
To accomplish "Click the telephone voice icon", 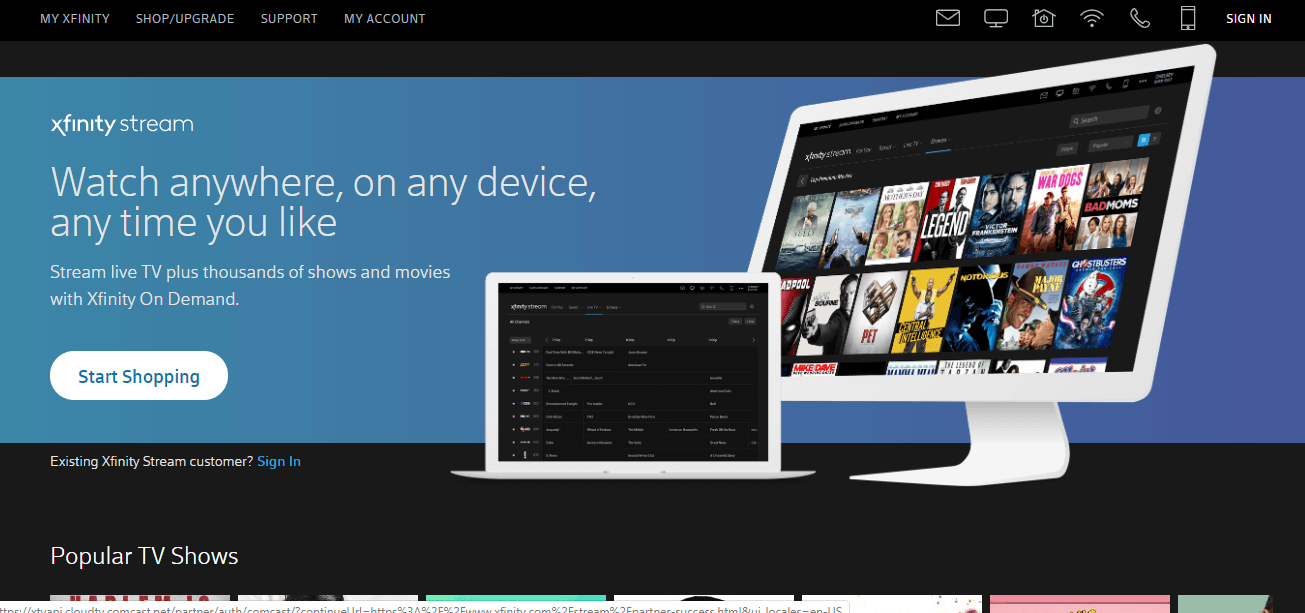I will click(x=1140, y=18).
